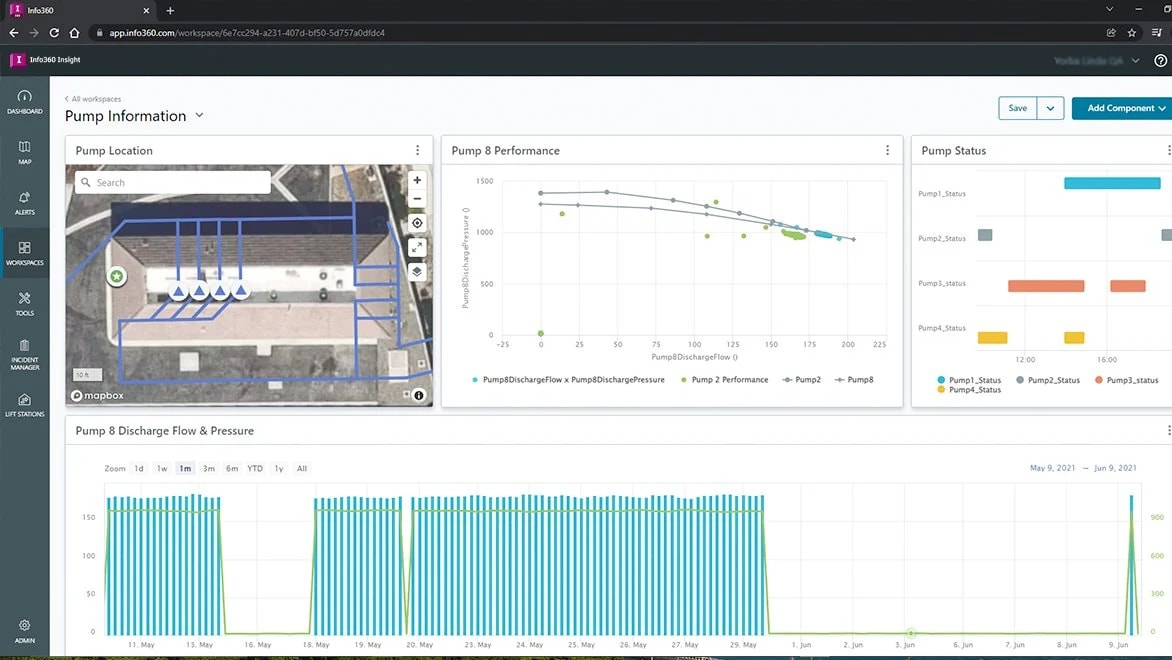This screenshot has height=660, width=1172.
Task: Open the Alerts panel from the sidebar
Action: tap(24, 202)
